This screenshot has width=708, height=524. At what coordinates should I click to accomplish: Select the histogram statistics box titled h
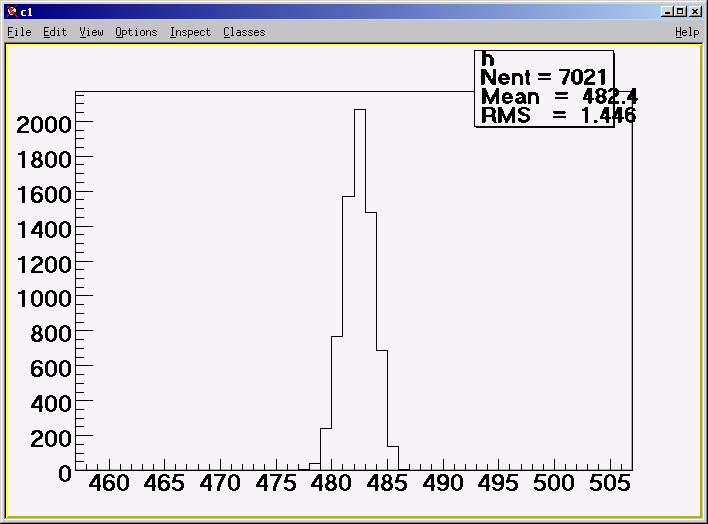[544, 89]
